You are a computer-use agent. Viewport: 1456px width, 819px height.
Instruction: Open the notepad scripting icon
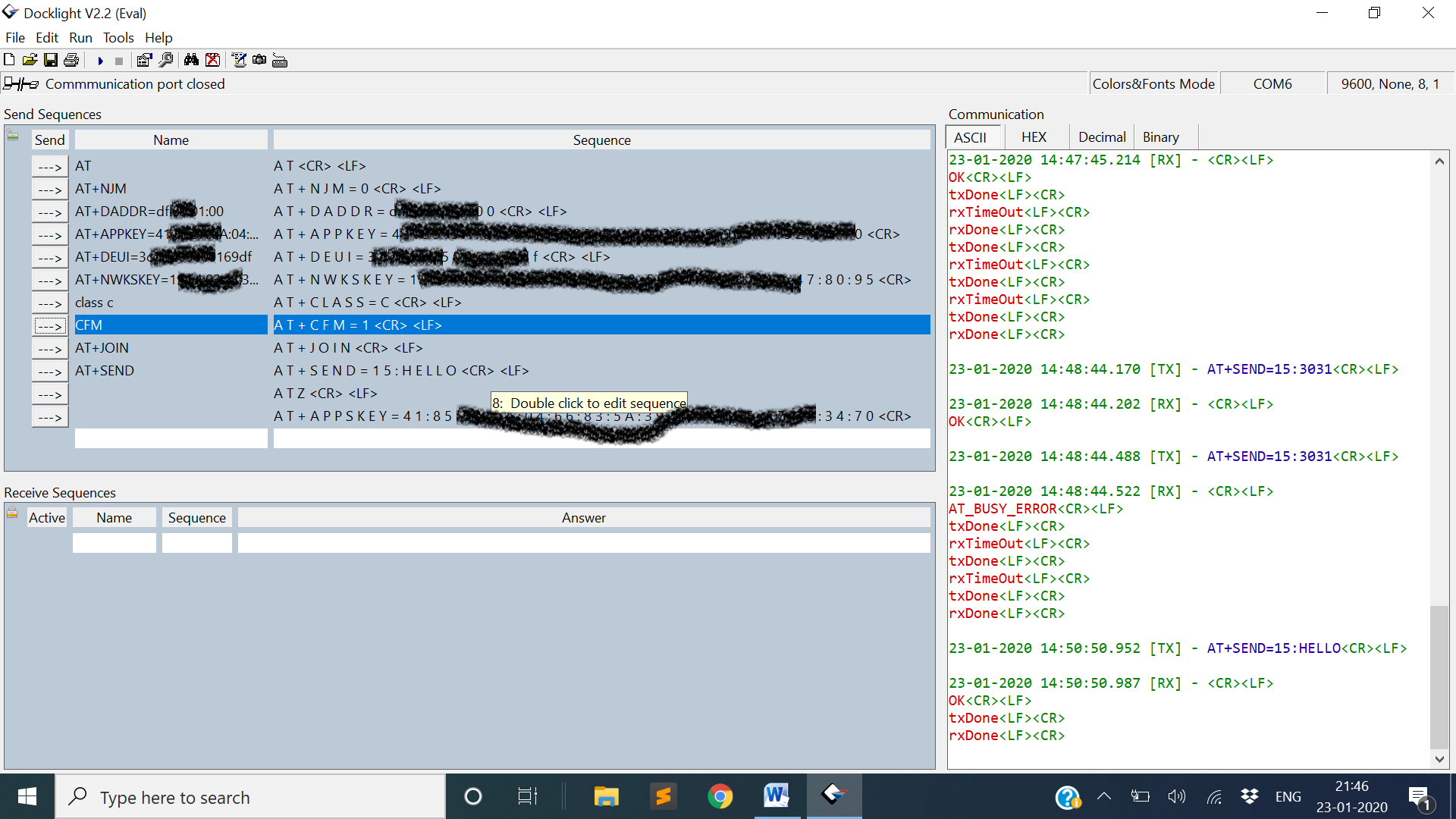(239, 60)
